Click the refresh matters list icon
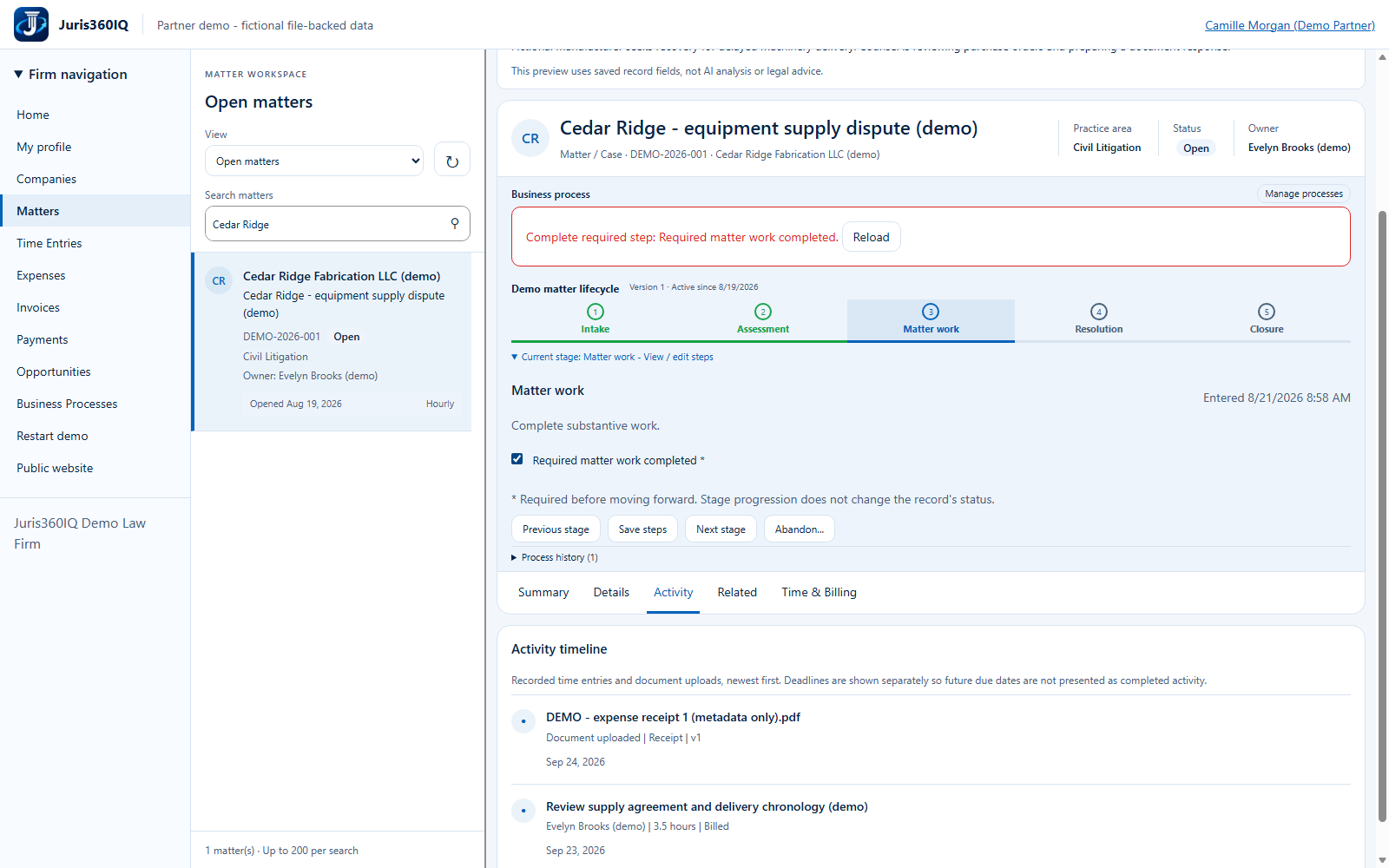 (x=452, y=161)
